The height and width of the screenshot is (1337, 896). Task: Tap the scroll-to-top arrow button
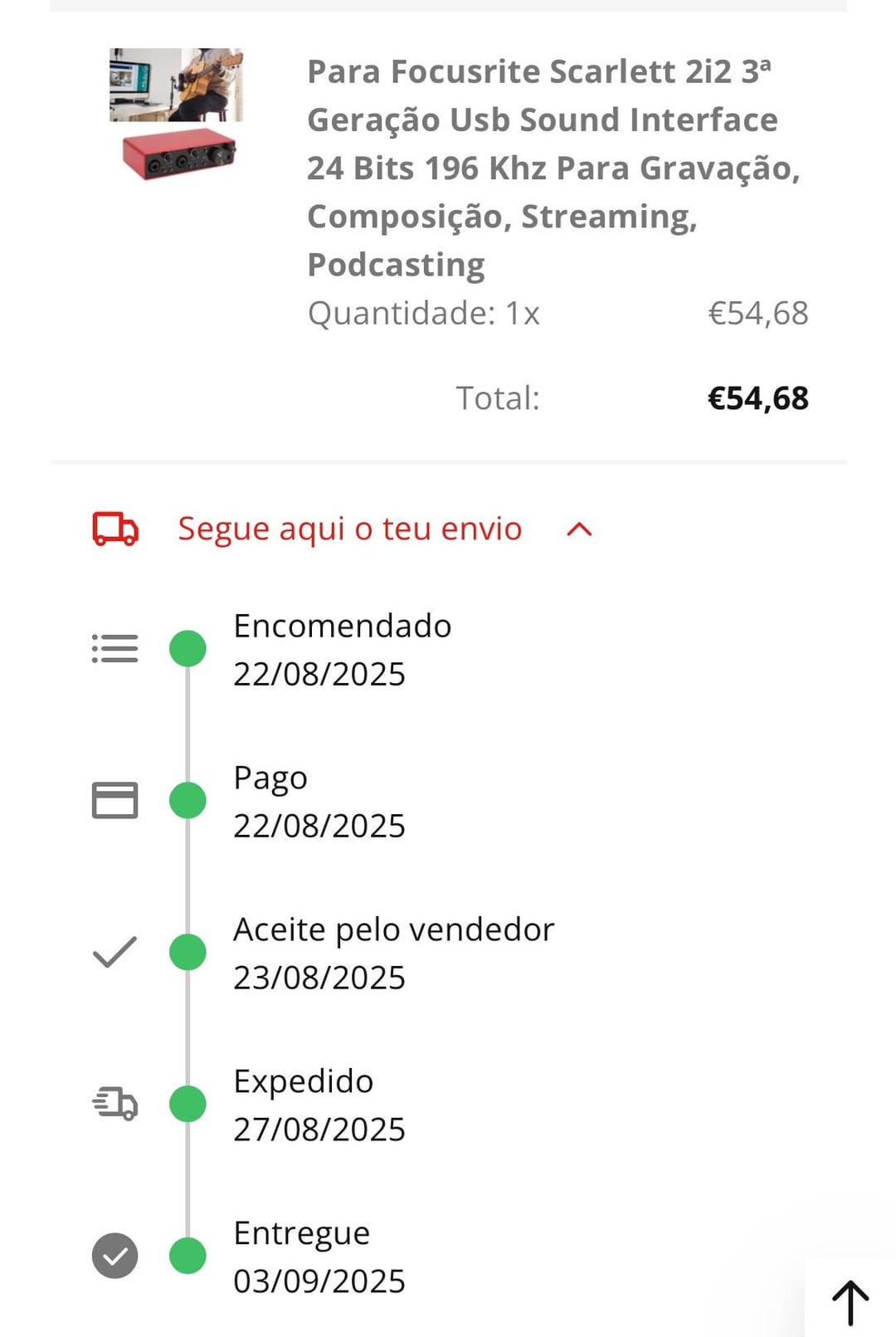click(850, 1301)
